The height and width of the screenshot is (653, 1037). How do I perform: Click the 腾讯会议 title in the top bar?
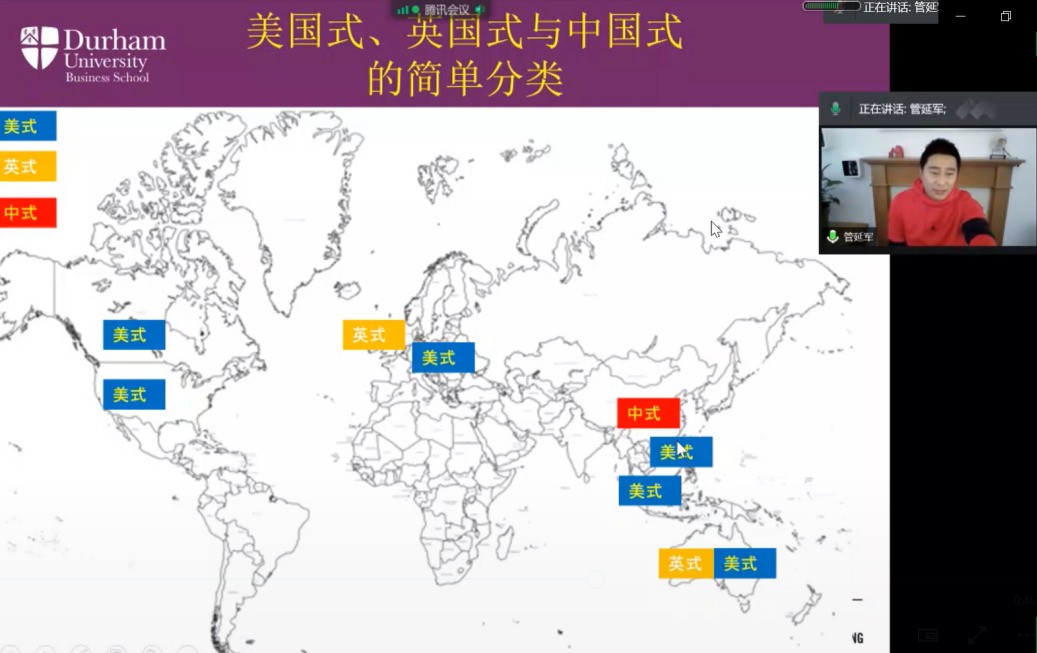click(x=446, y=9)
